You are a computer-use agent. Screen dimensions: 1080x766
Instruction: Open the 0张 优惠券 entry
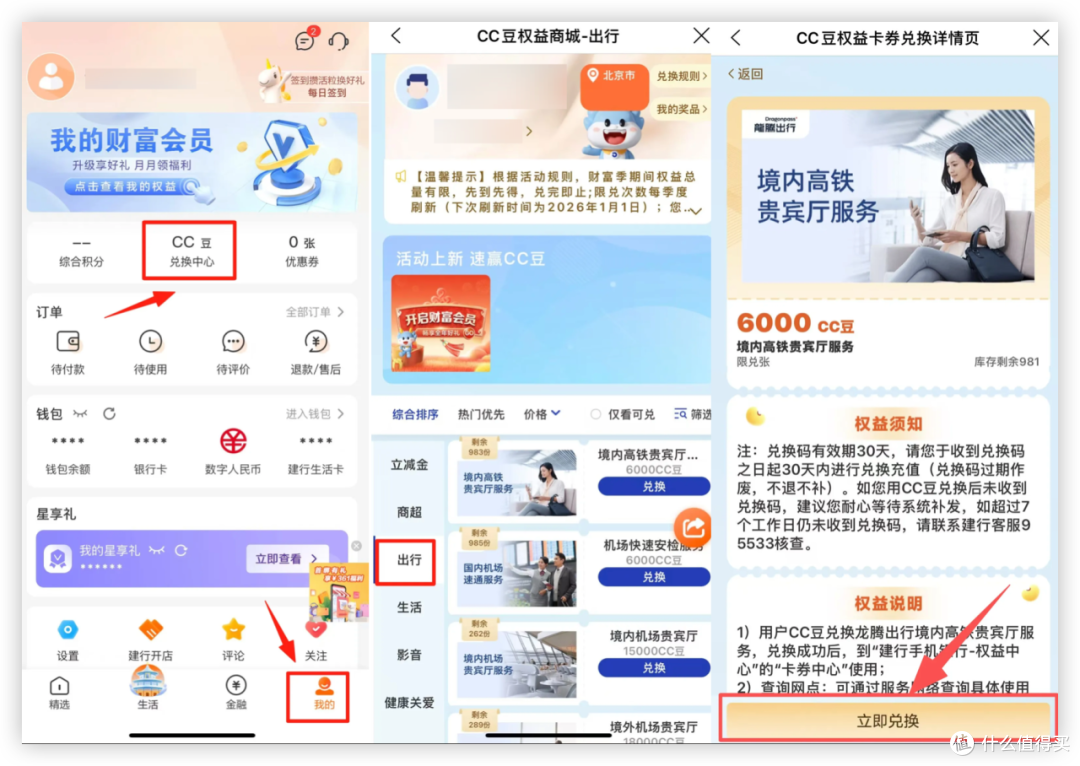[x=302, y=251]
